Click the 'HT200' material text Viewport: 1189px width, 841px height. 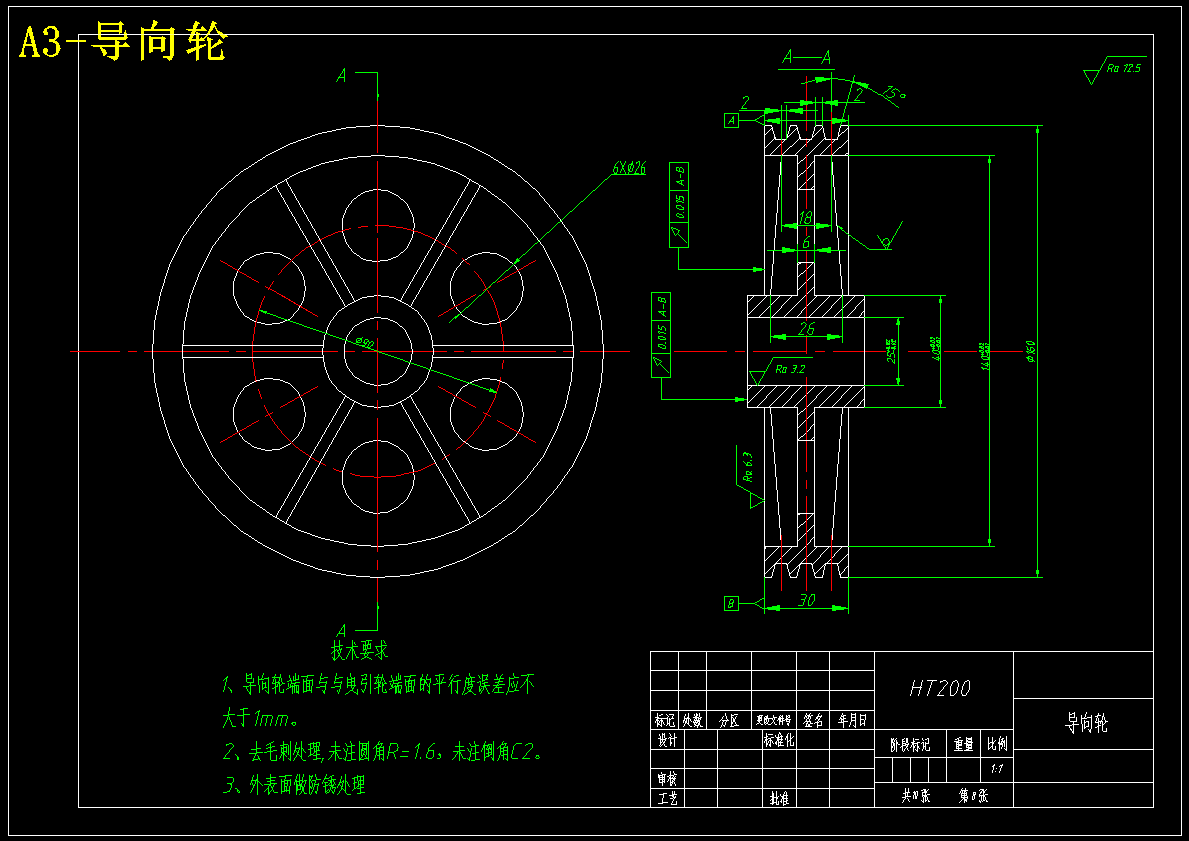tap(940, 688)
